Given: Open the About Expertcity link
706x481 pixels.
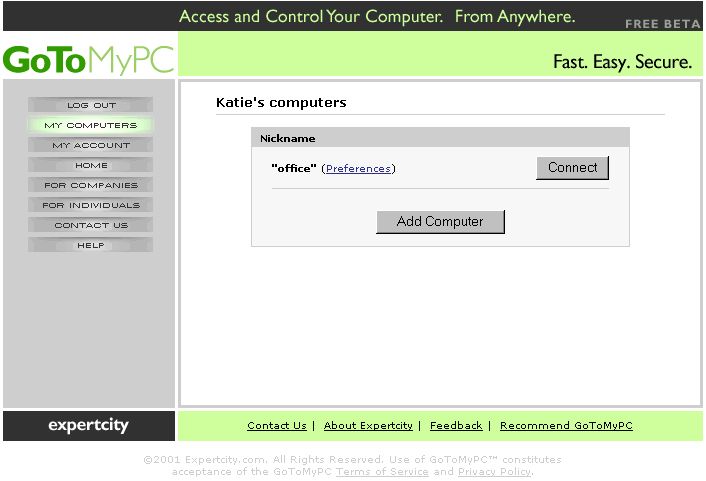Looking at the screenshot, I should (368, 426).
